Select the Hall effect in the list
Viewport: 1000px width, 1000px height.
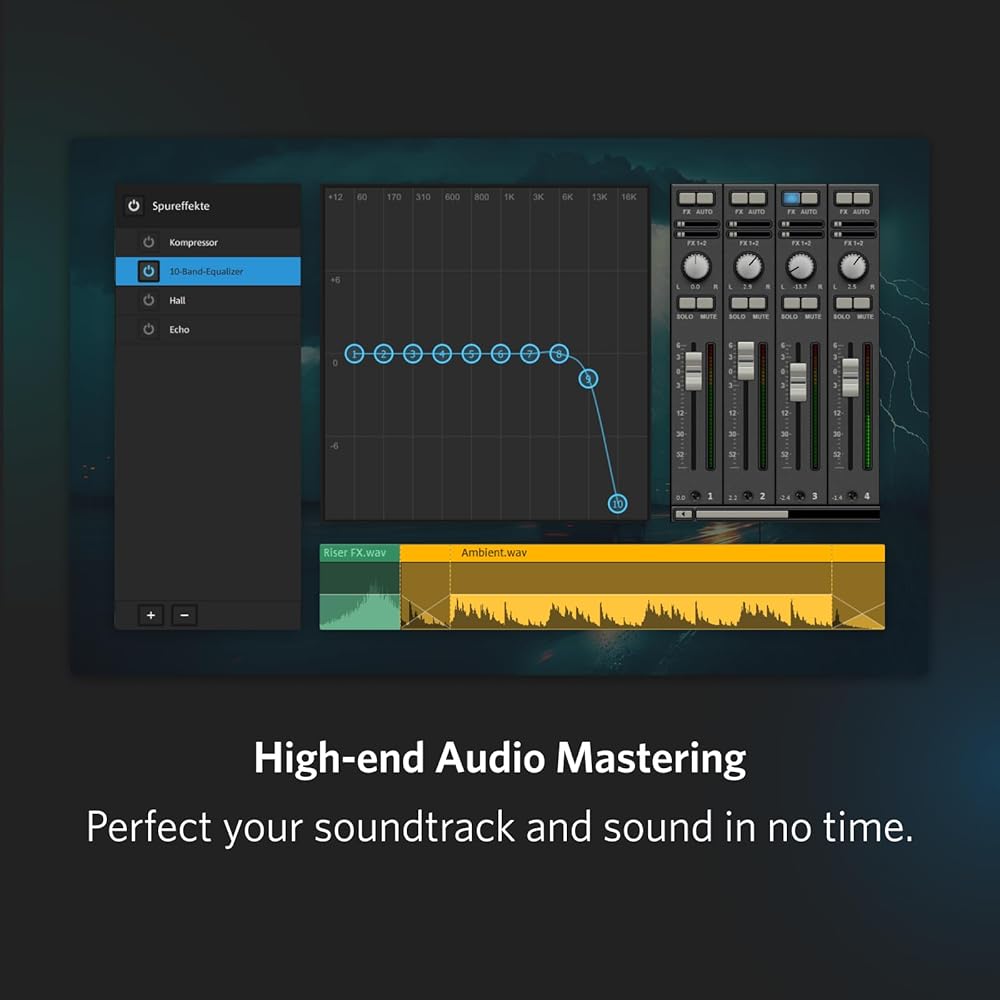coord(177,300)
